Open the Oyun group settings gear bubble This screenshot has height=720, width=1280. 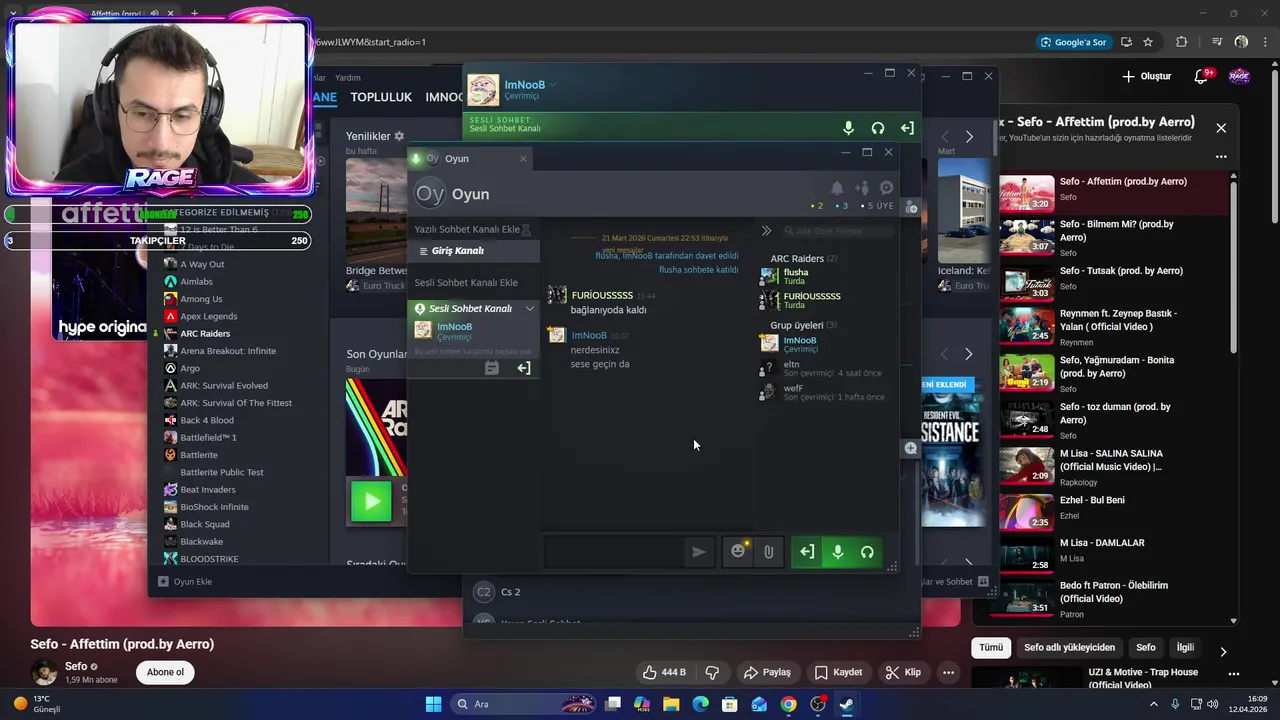pyautogui.click(x=886, y=188)
